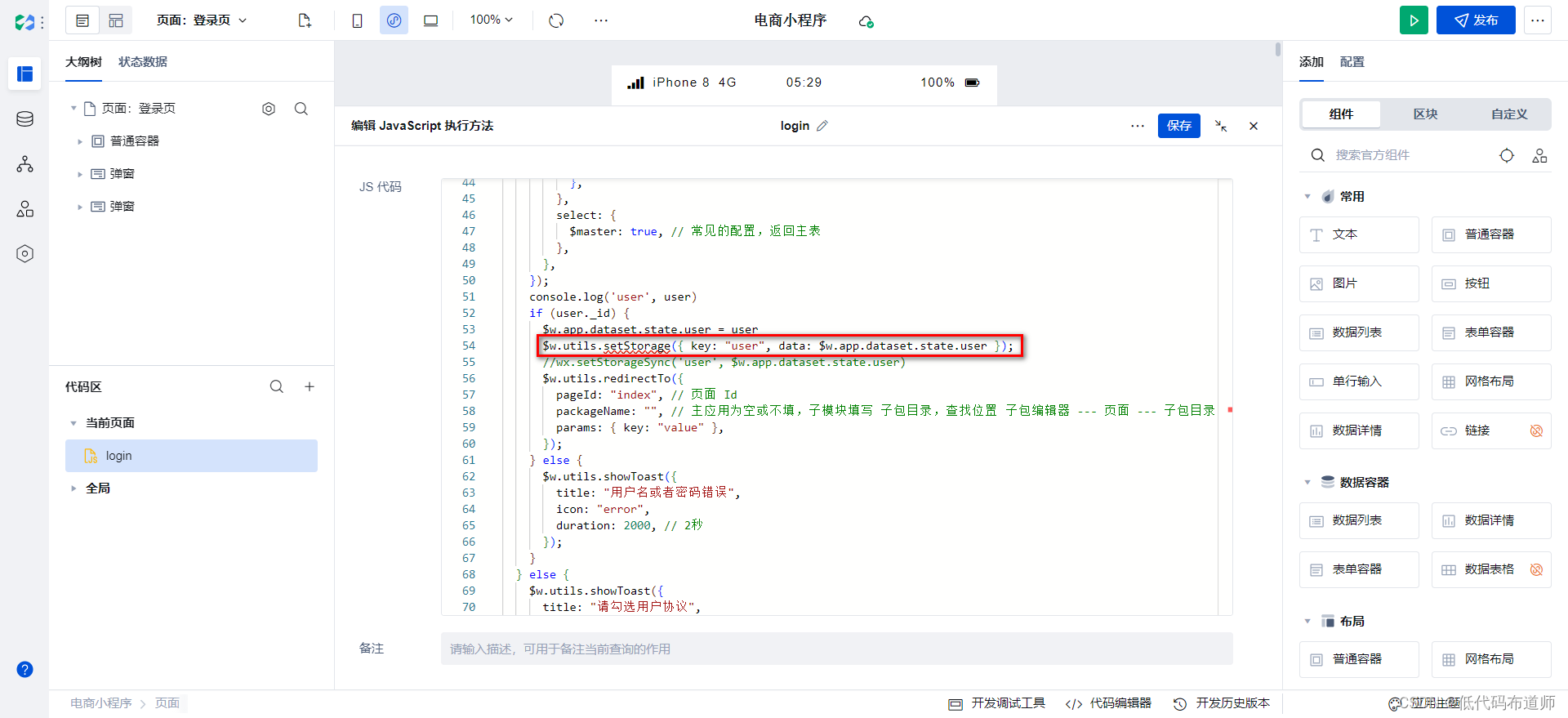Save the JavaScript method with 保存
Image resolution: width=1568 pixels, height=718 pixels.
point(1179,126)
